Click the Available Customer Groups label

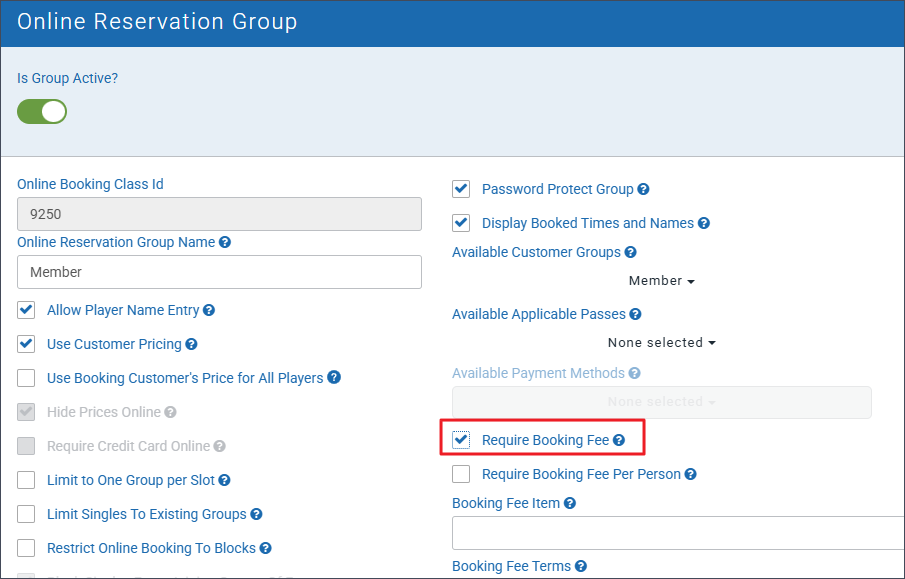(536, 252)
